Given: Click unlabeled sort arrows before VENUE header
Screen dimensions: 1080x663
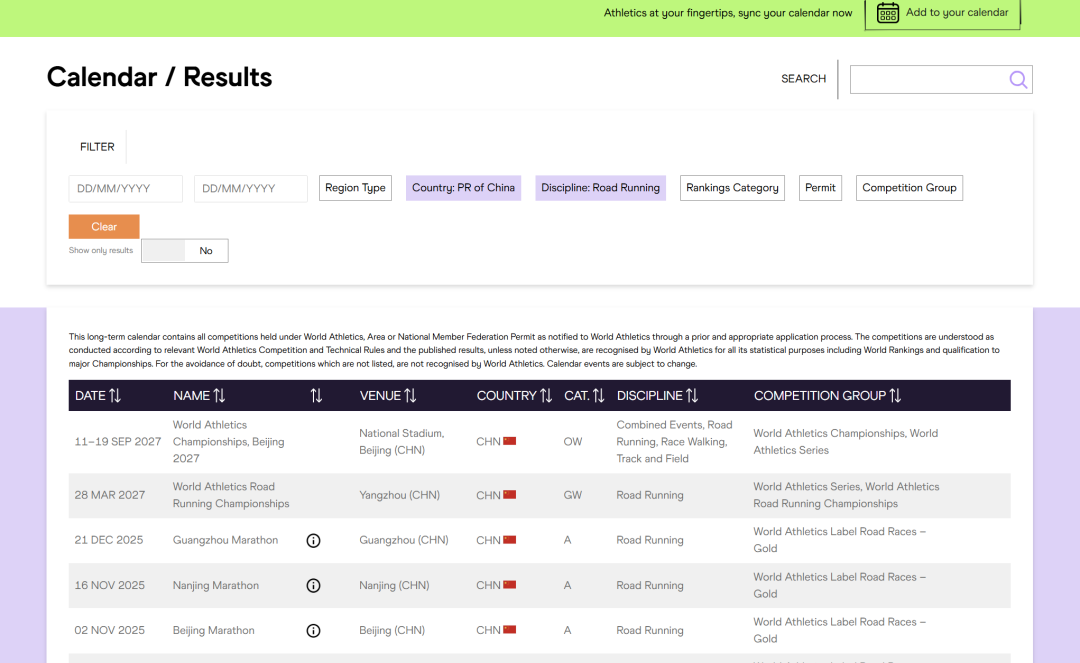Looking at the screenshot, I should tap(316, 396).
